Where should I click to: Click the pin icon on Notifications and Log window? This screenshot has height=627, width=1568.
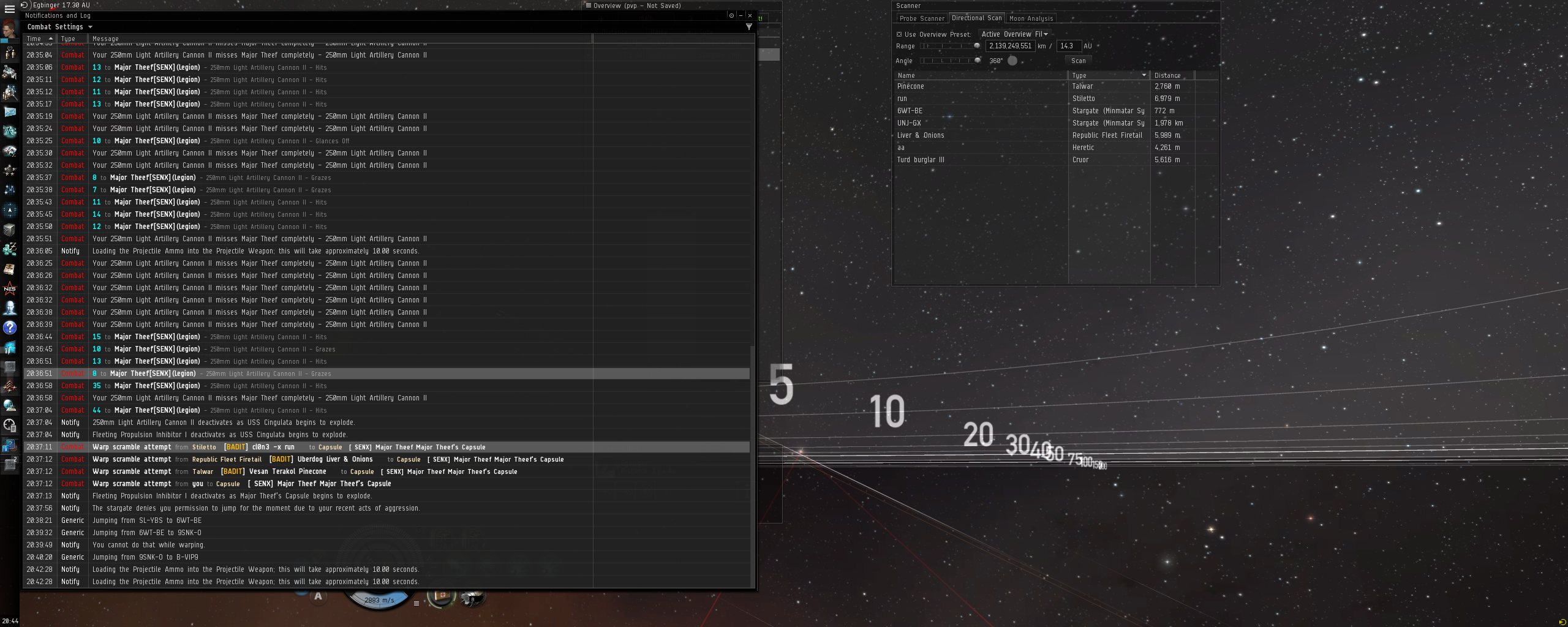point(731,15)
